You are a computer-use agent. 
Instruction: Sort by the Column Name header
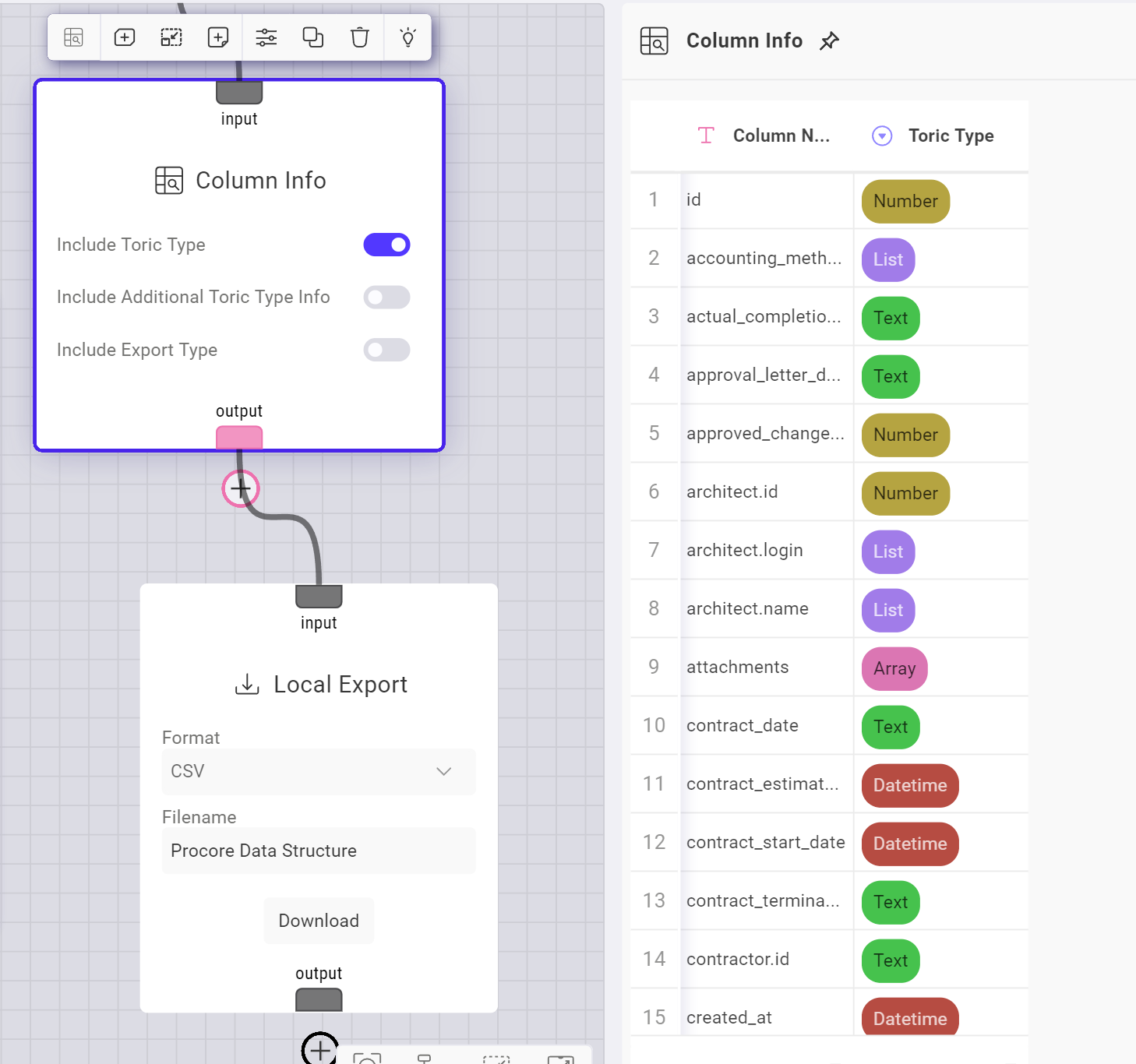pos(781,136)
